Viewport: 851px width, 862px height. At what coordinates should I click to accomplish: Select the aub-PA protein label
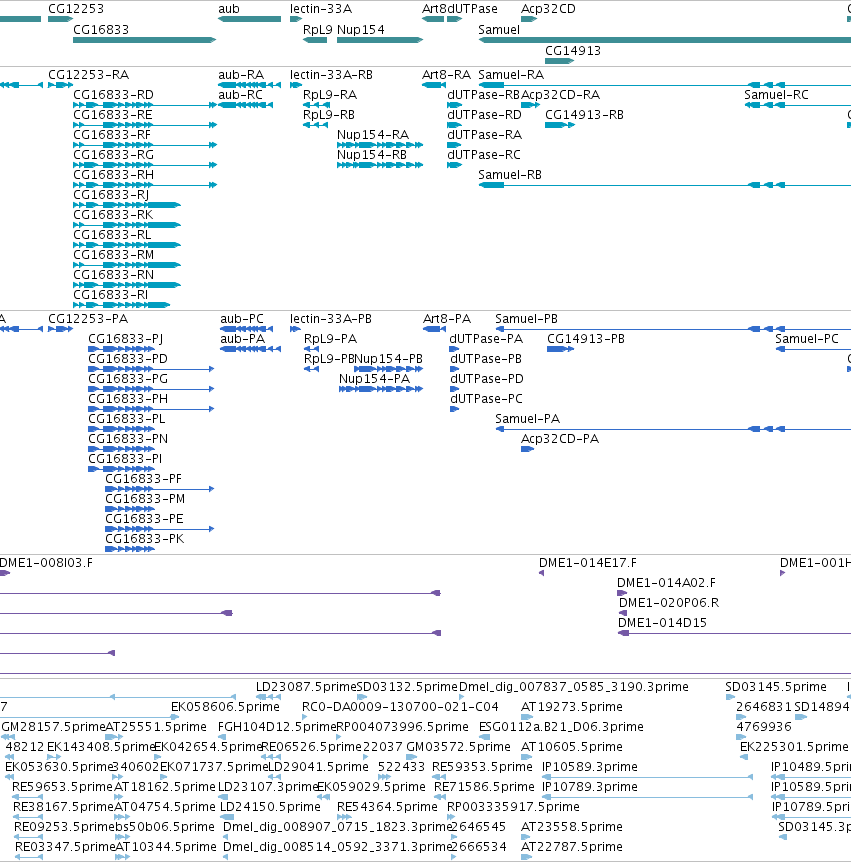click(x=242, y=339)
